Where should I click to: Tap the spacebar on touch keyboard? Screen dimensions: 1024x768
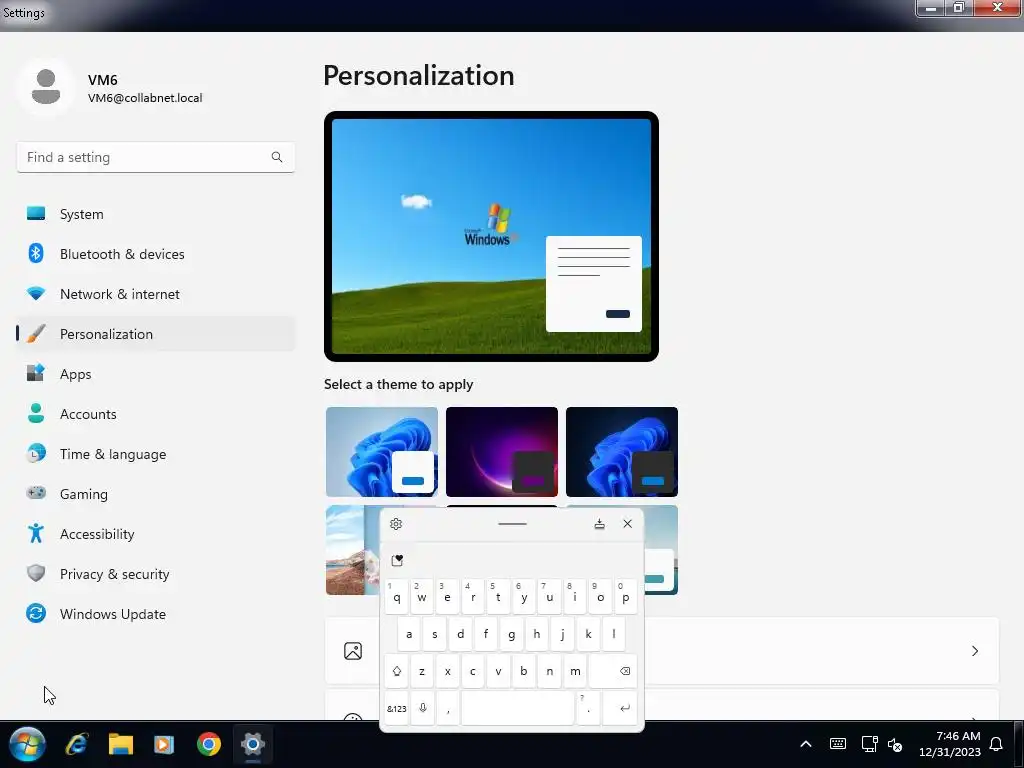point(518,709)
